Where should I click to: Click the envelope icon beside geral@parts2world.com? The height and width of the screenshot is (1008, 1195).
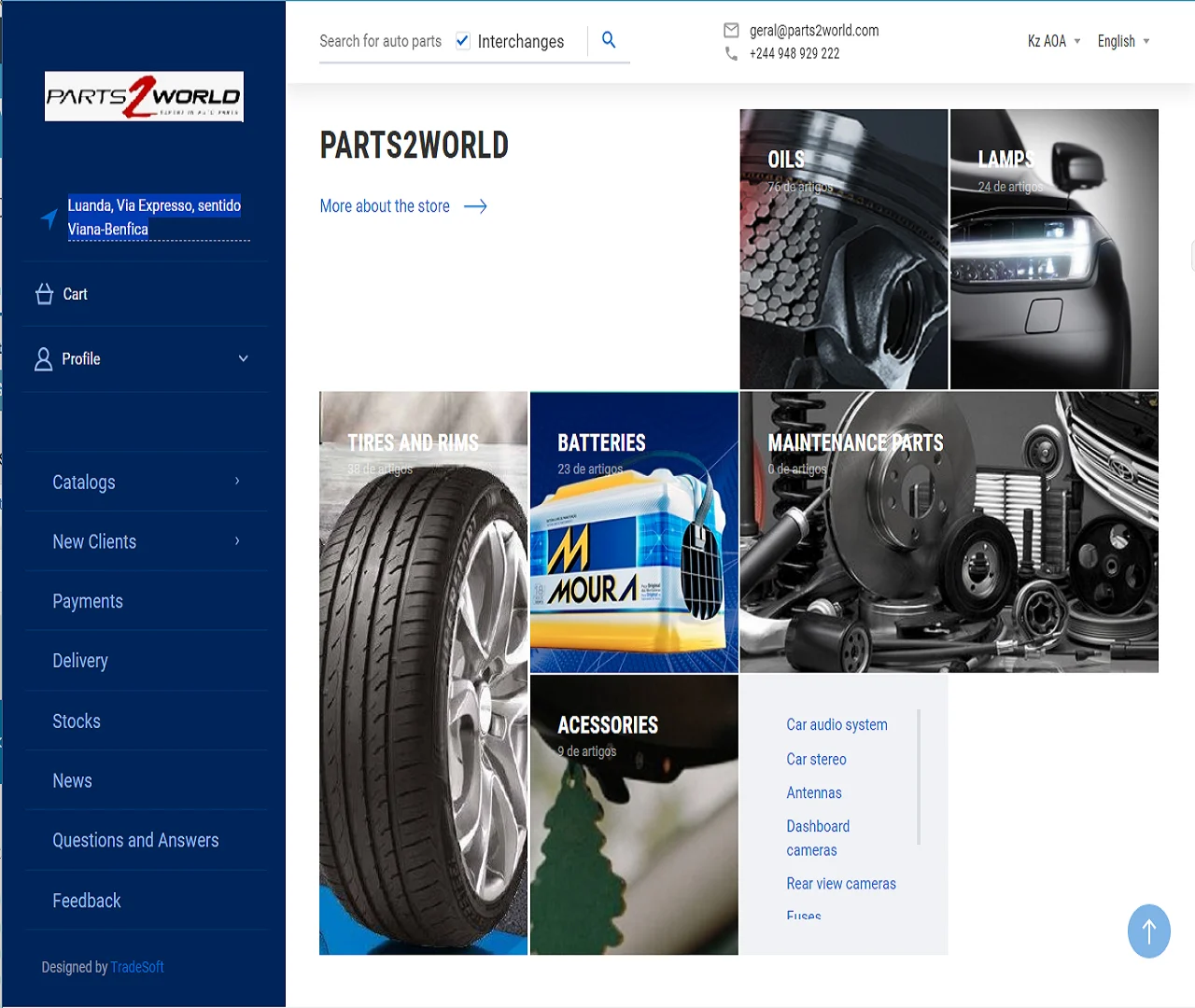pos(731,30)
